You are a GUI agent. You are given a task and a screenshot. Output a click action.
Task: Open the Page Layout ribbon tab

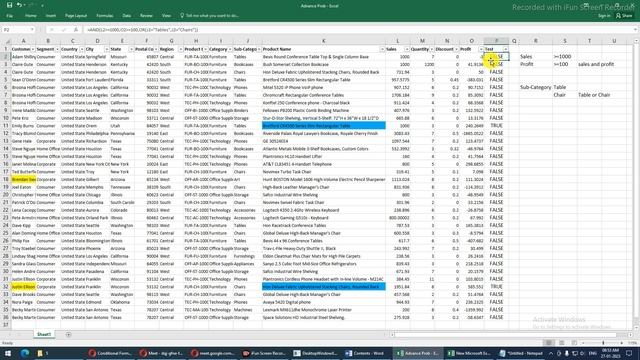(x=76, y=16)
